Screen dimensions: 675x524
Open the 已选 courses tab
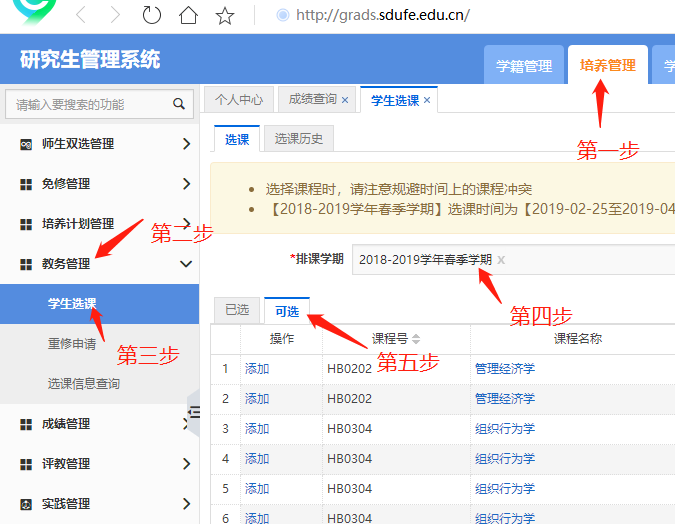click(x=237, y=310)
